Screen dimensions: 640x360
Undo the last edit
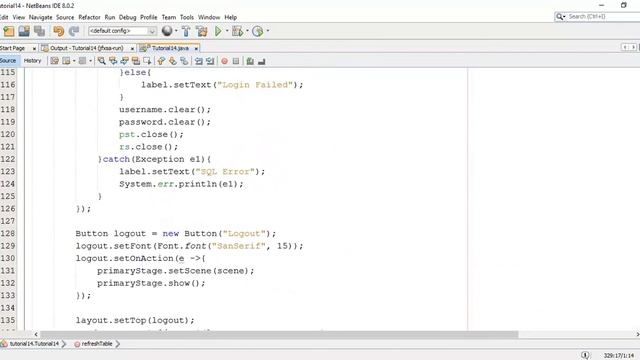(58, 31)
